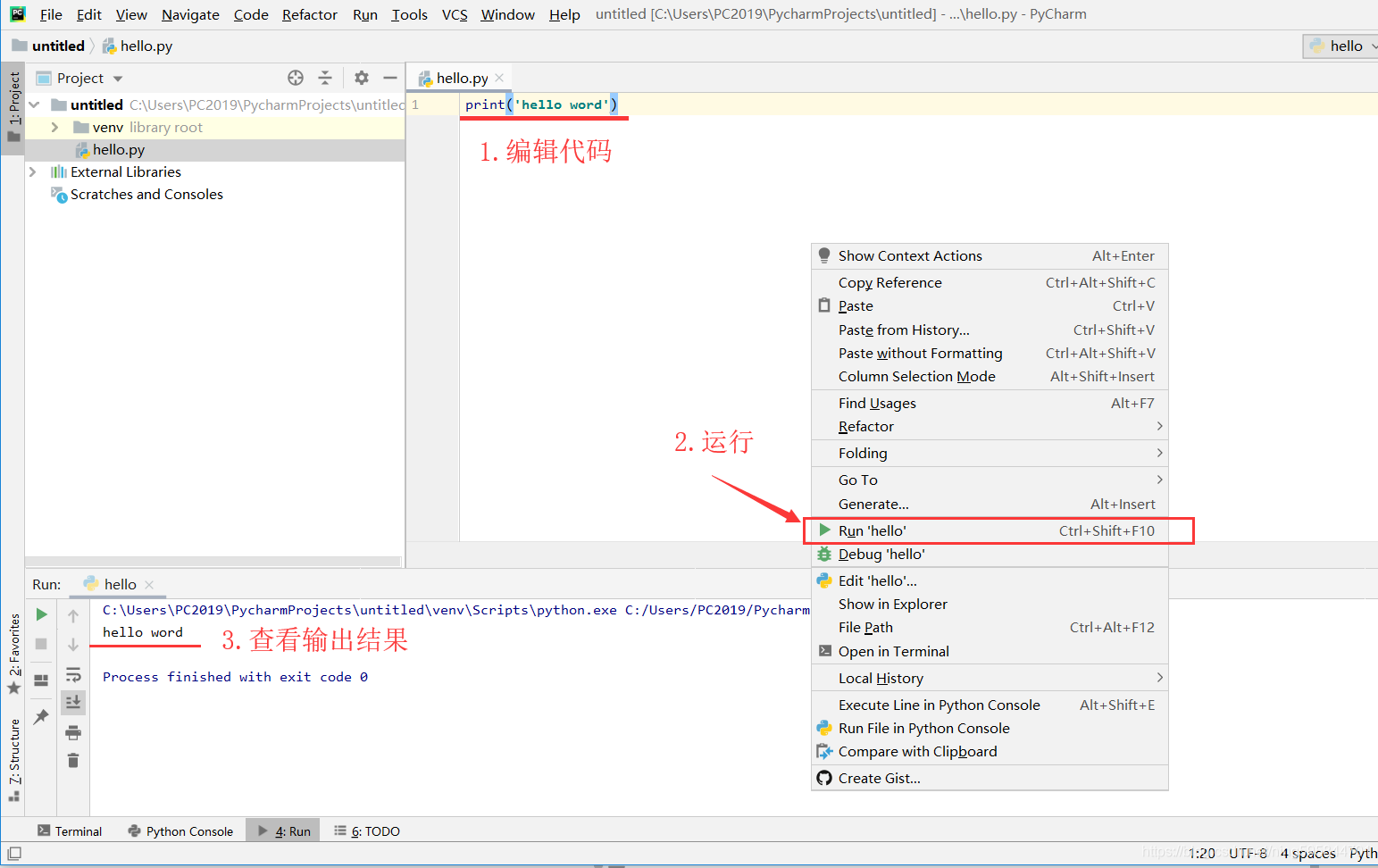The height and width of the screenshot is (868, 1378).
Task: Choose Find Usages
Action: (990, 403)
